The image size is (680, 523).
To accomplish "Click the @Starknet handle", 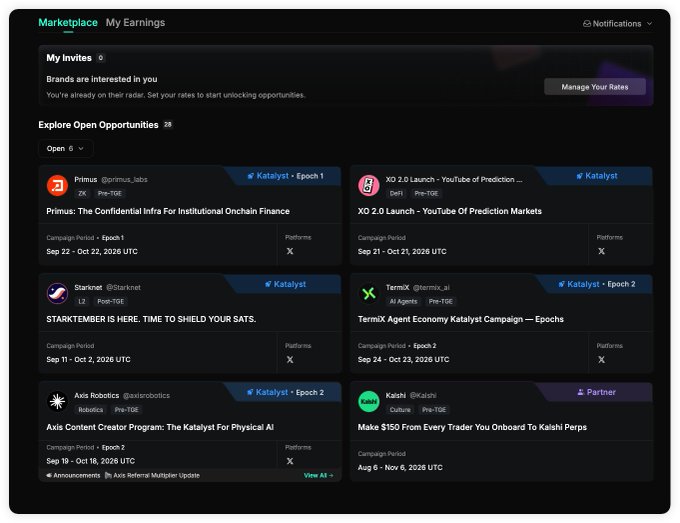I will point(123,288).
